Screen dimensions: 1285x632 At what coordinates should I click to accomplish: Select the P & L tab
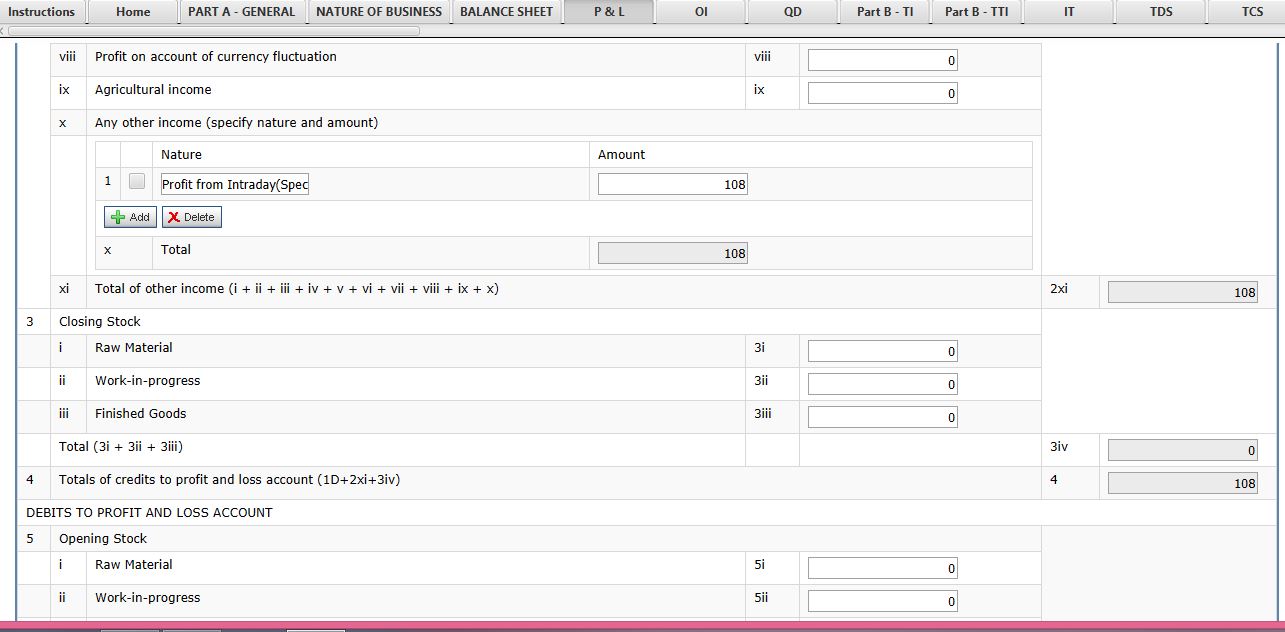609,12
